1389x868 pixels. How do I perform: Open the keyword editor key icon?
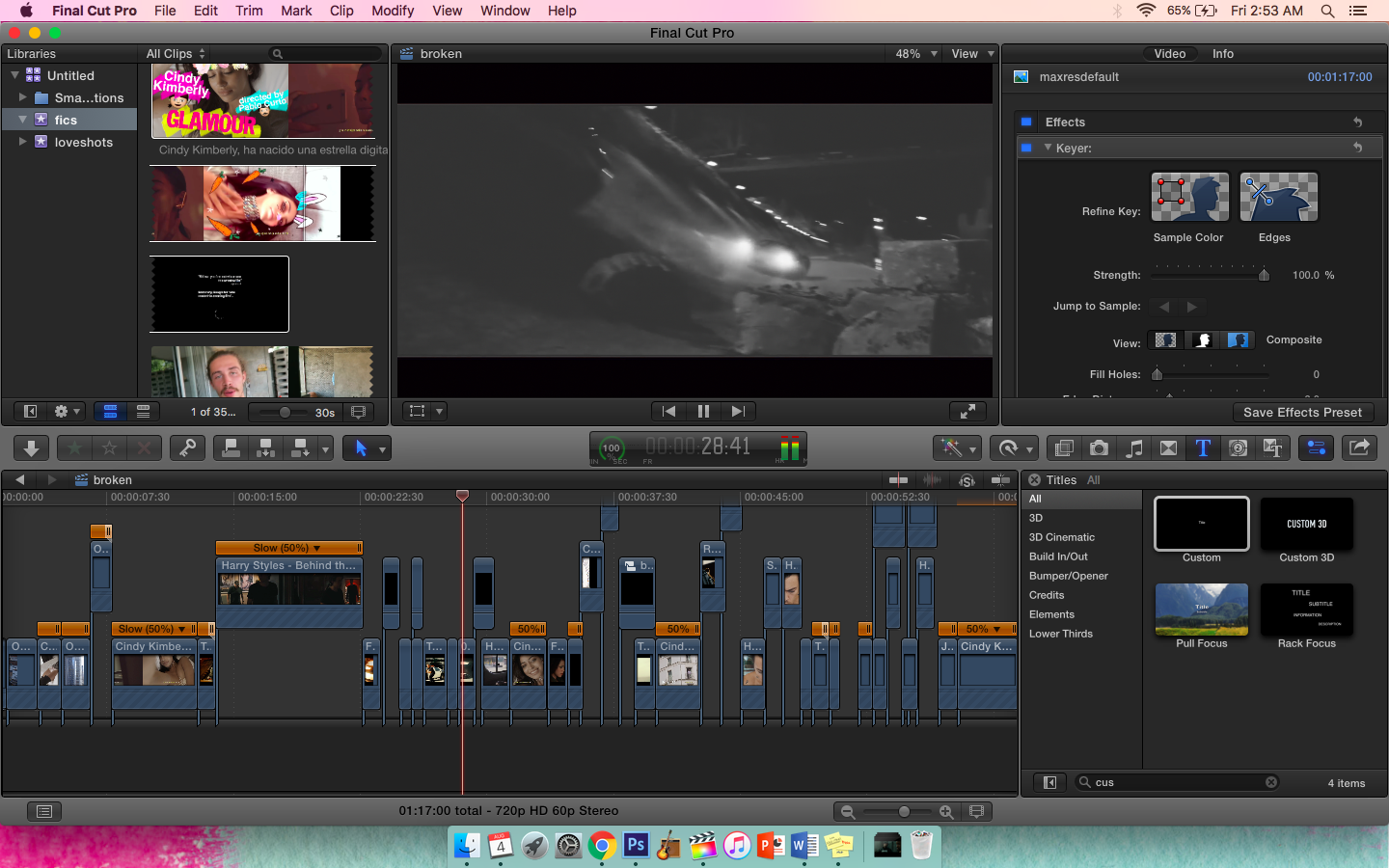click(187, 448)
